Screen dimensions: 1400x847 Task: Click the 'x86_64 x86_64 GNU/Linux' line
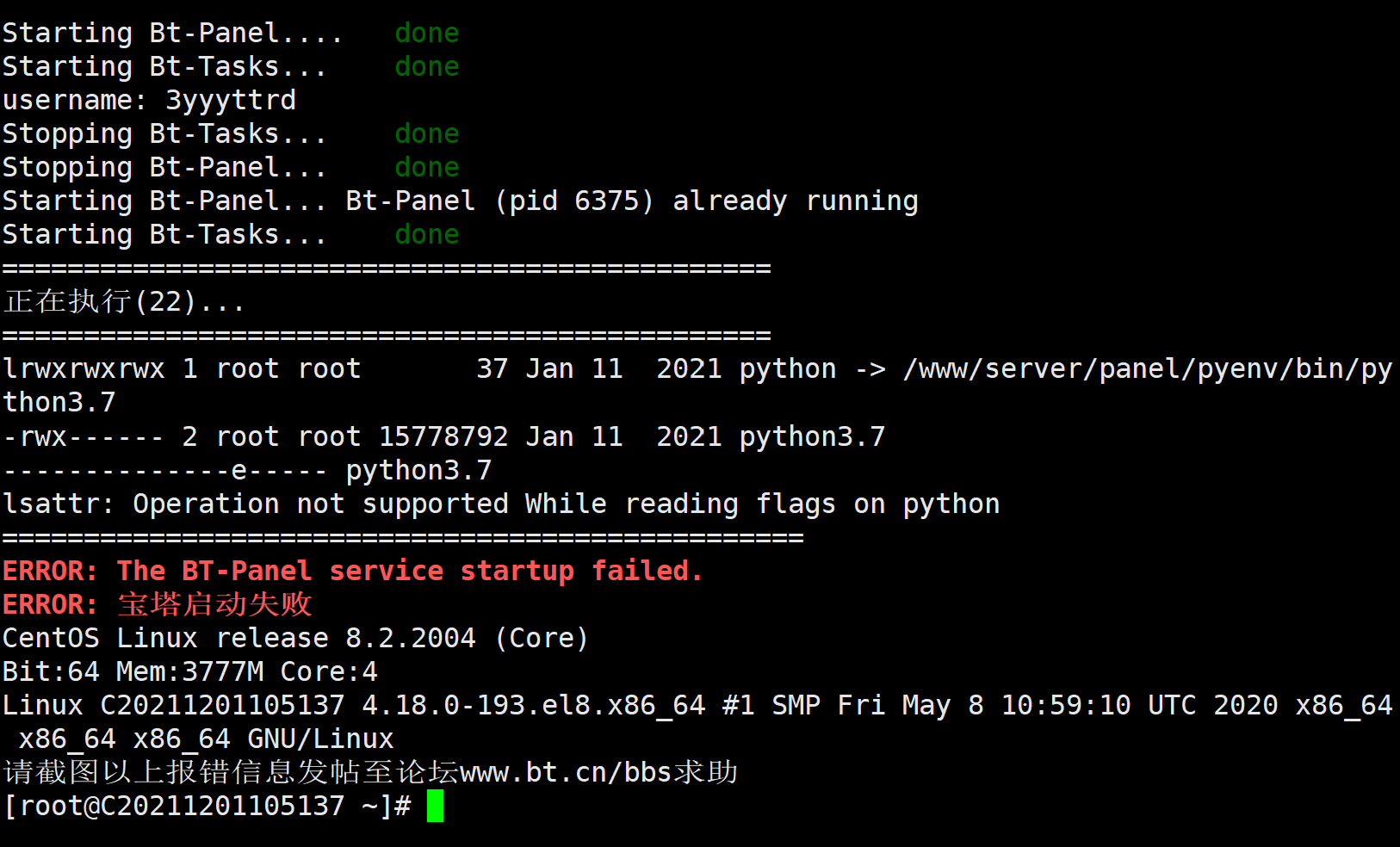[206, 739]
